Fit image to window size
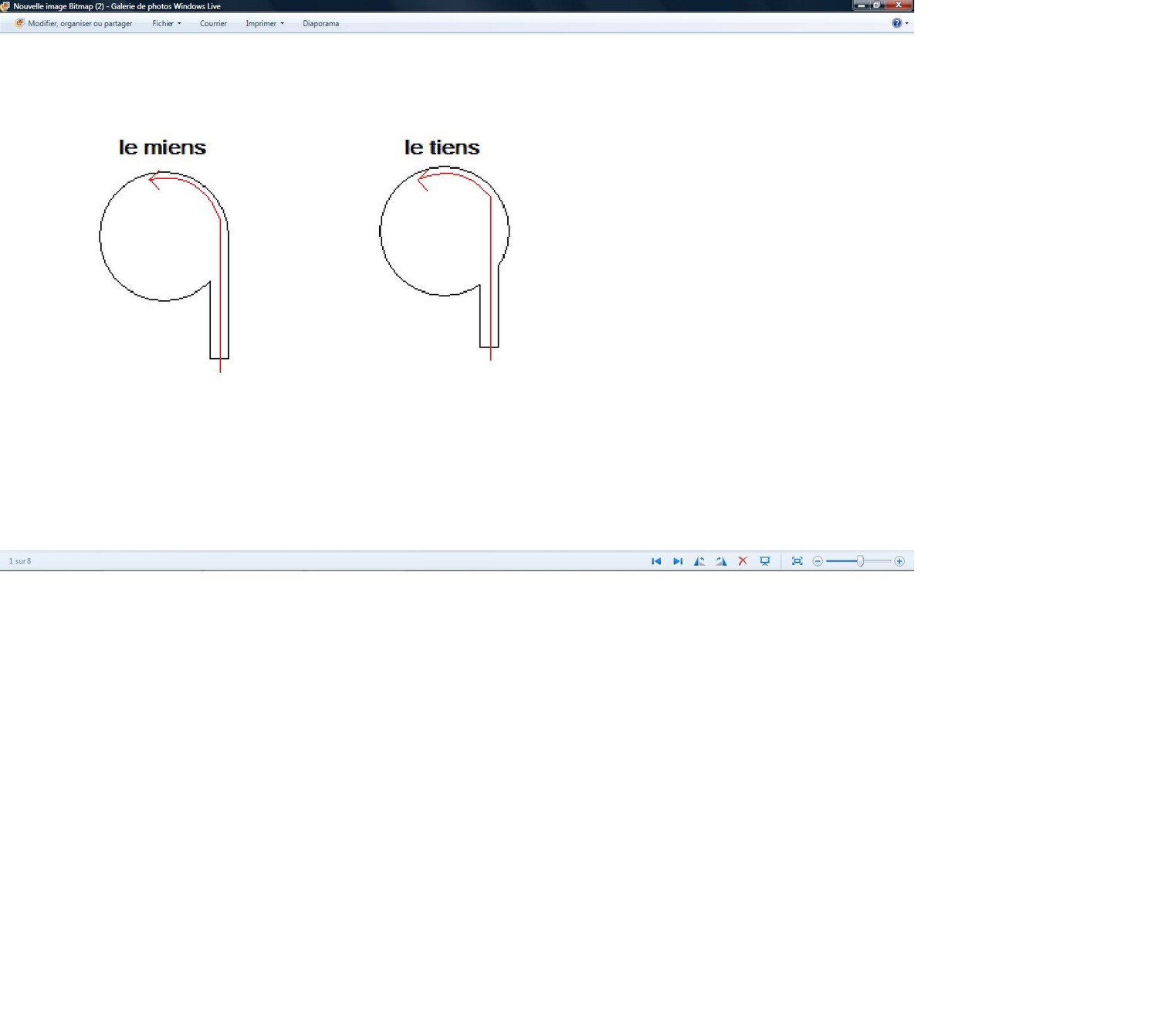Screen dimensions: 1158x1036 (x=797, y=561)
